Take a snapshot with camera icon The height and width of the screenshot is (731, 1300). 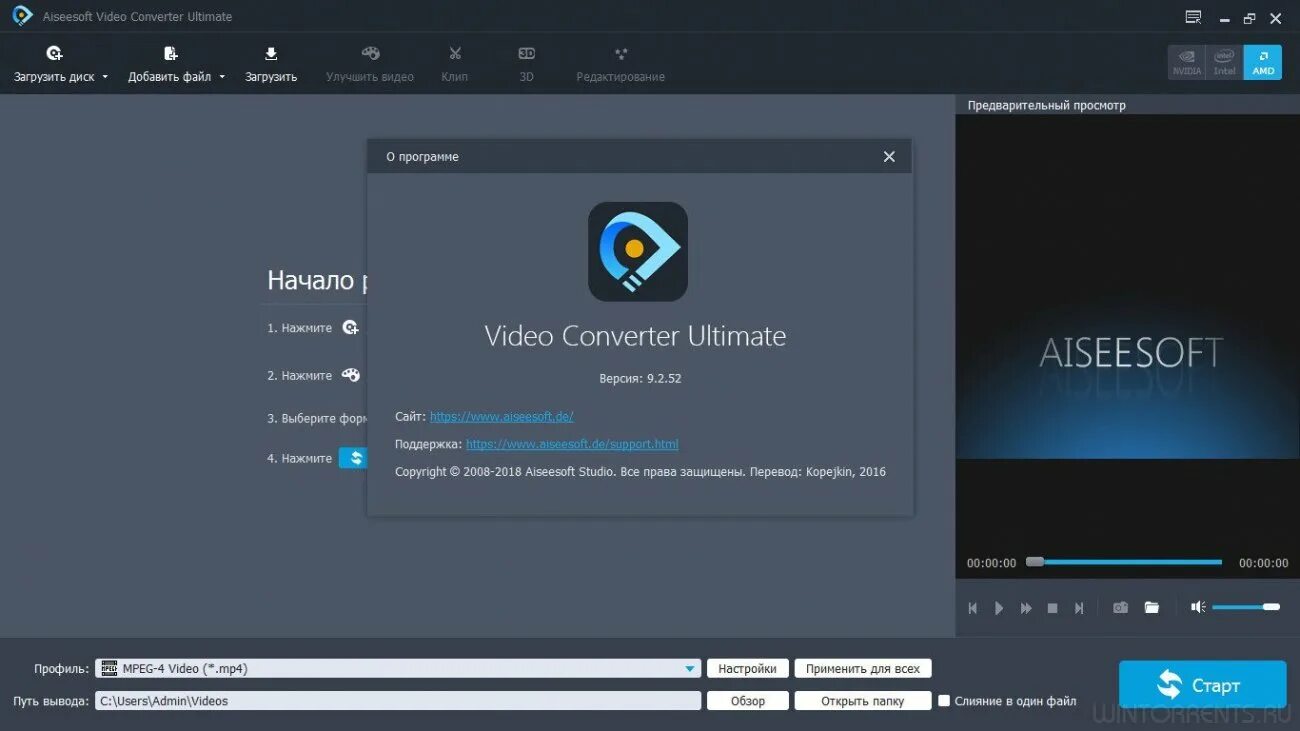(x=1121, y=608)
